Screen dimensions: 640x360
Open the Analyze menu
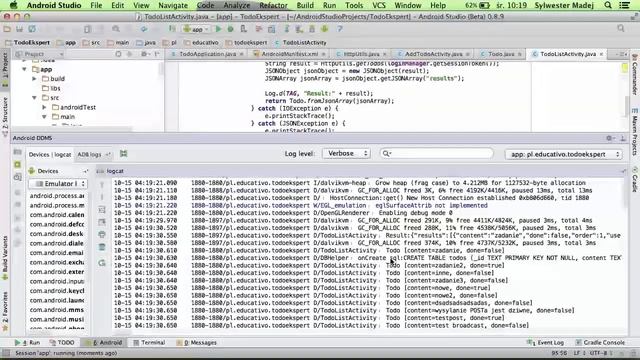point(236,5)
